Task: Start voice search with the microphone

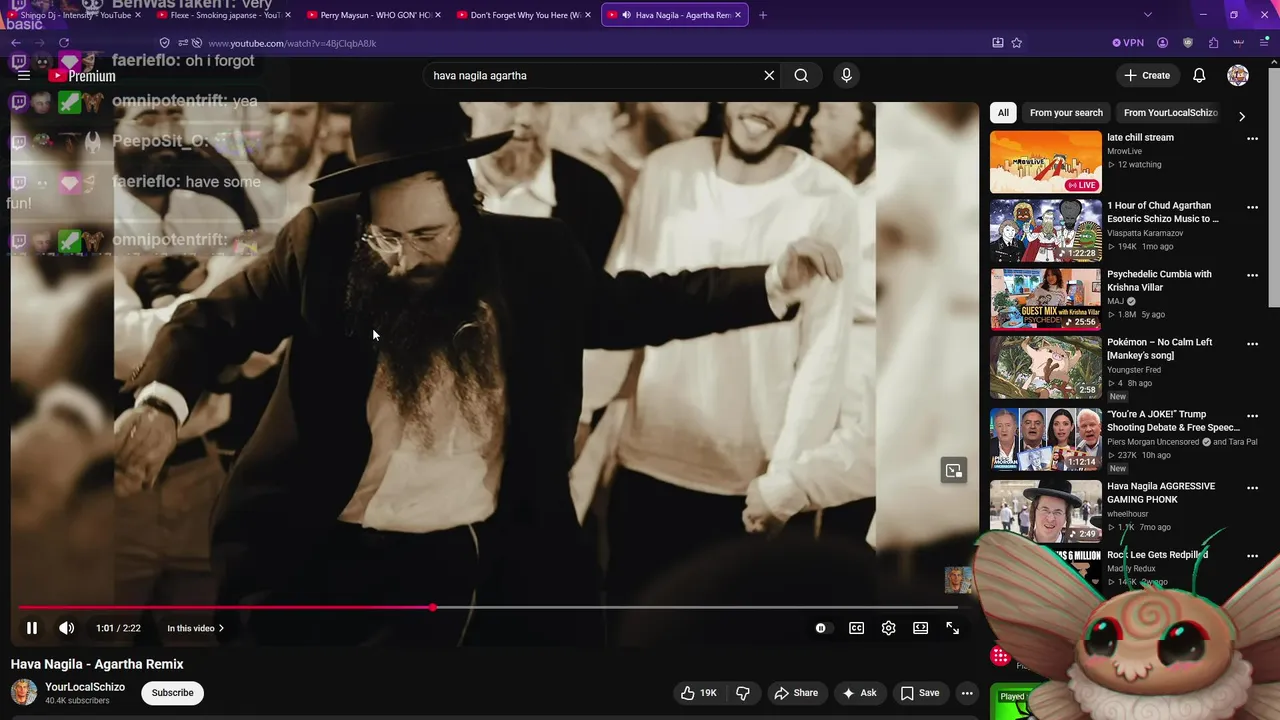Action: [x=846, y=75]
